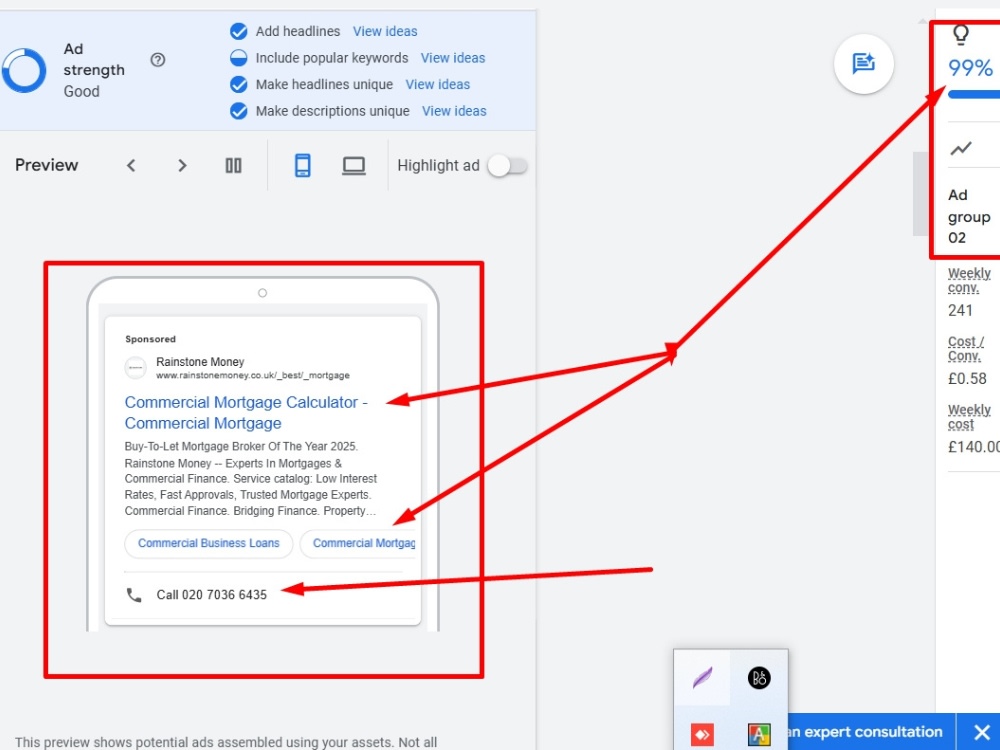1000x750 pixels.
Task: Click the red AnyDesk tray icon
Action: pyautogui.click(x=702, y=734)
